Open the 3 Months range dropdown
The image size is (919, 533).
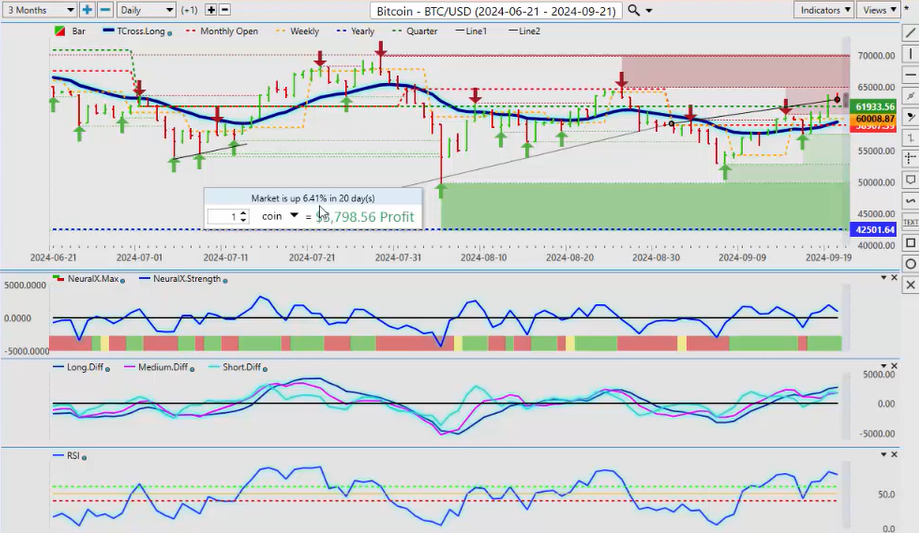tap(39, 10)
